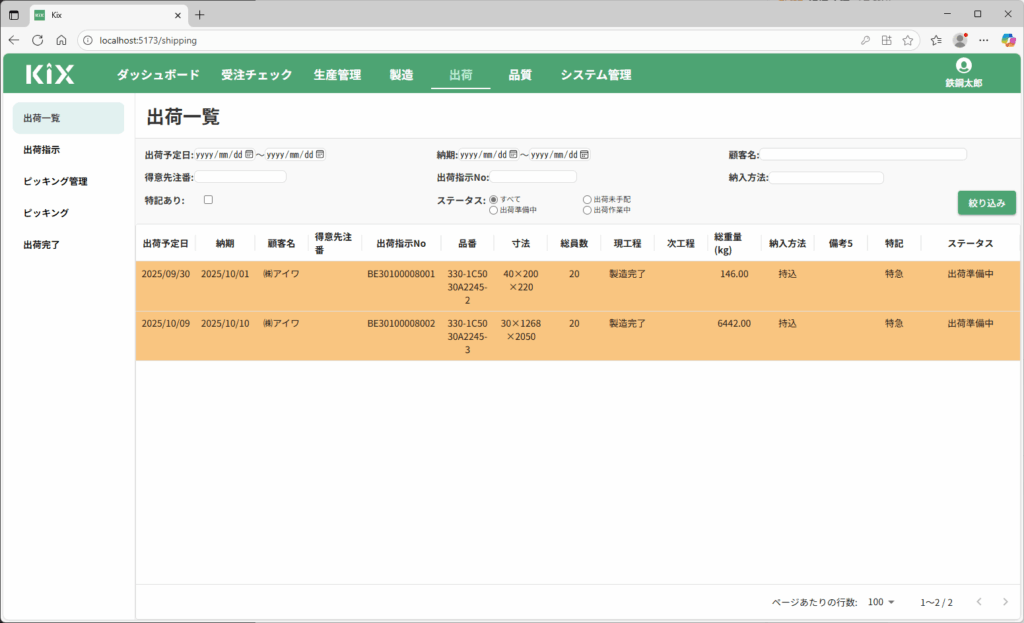Select the 出荷未手配 status radio button
Viewport: 1024px width, 623px height.
coord(587,200)
